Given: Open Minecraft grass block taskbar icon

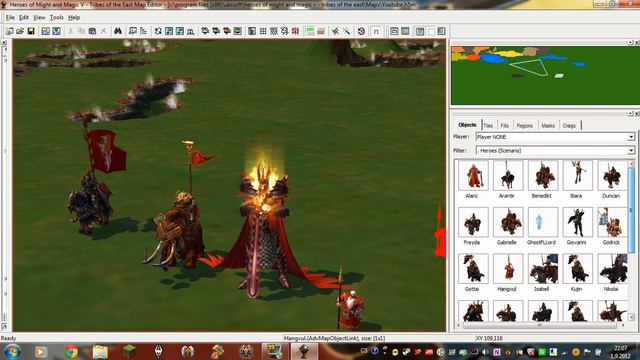Looking at the screenshot, I should pyautogui.click(x=129, y=351).
